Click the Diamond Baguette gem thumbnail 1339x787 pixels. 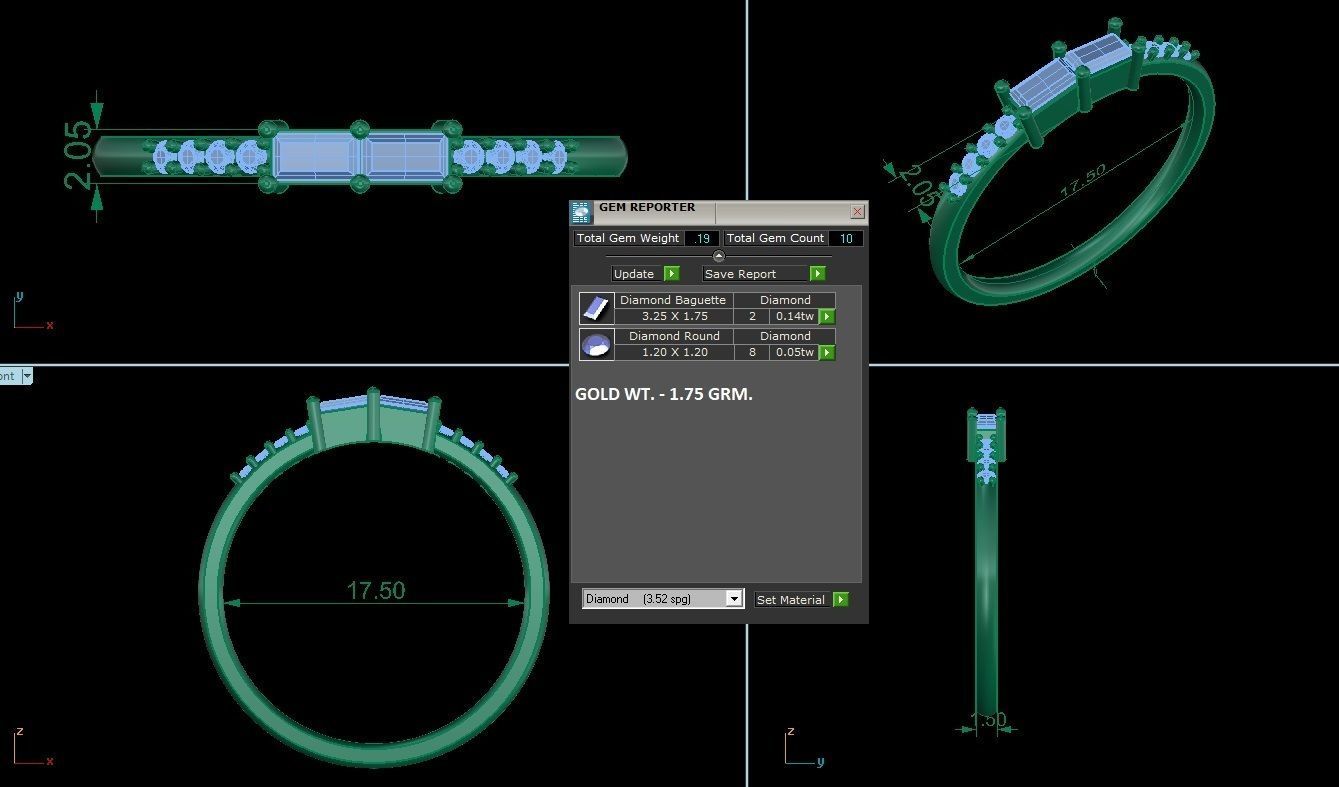(597, 308)
